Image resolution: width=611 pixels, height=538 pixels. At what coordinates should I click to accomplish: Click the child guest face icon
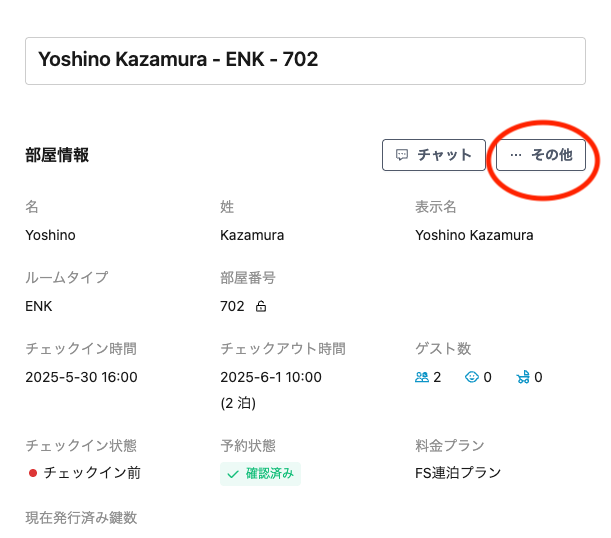[472, 378]
